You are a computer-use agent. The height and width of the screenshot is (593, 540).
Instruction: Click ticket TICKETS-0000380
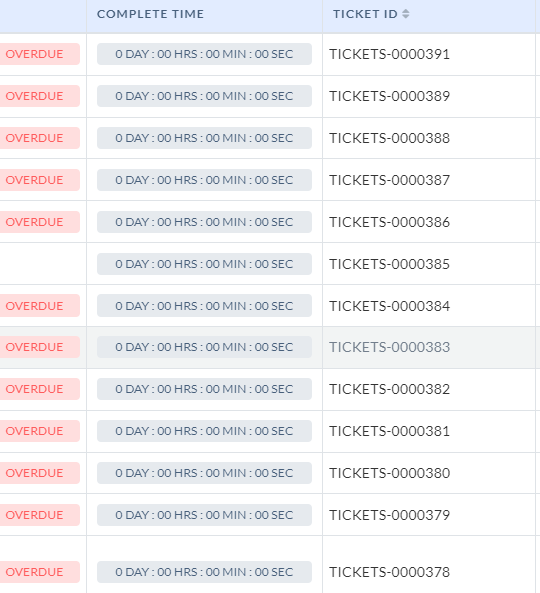389,473
